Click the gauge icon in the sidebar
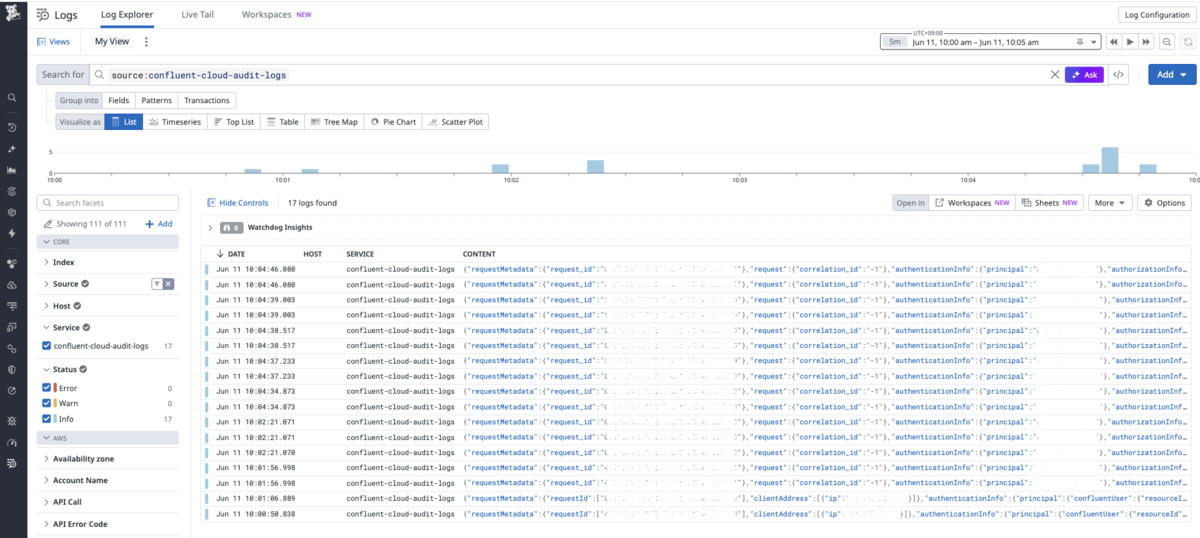The image size is (1200, 538). [x=12, y=442]
